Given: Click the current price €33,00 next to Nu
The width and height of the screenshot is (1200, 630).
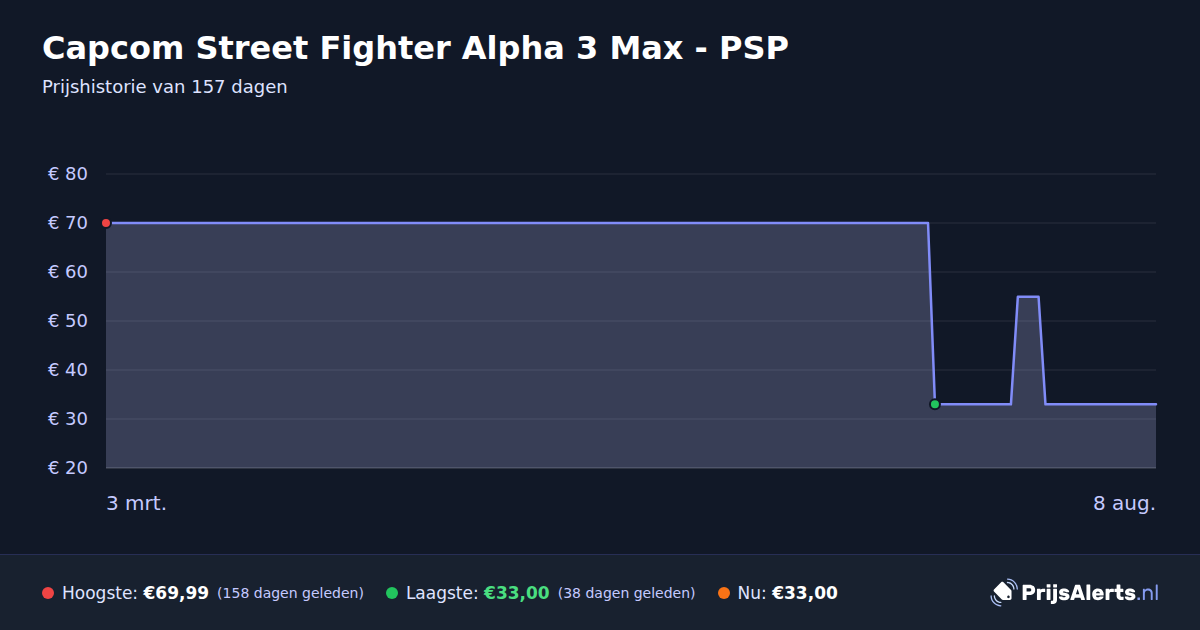Looking at the screenshot, I should (805, 593).
